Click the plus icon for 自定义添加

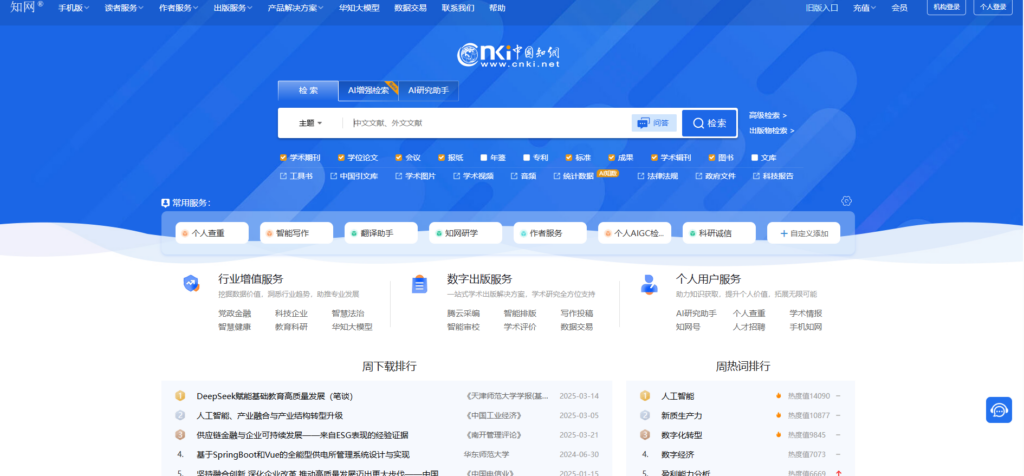click(784, 233)
